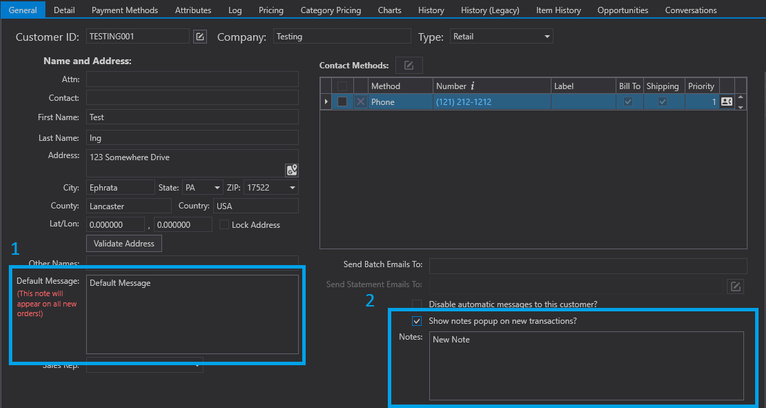Click the row indicator arrow of Phone row
Viewport: 766px width, 408px height.
[x=326, y=102]
